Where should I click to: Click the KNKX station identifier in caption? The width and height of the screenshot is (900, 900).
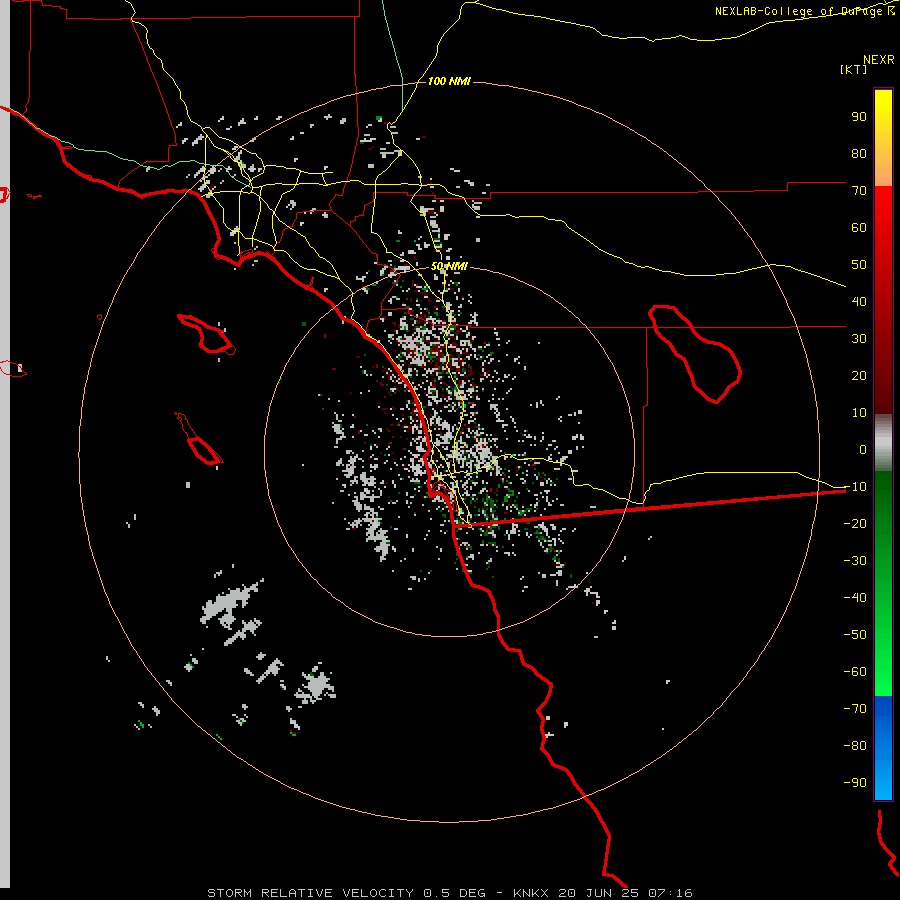(x=531, y=893)
